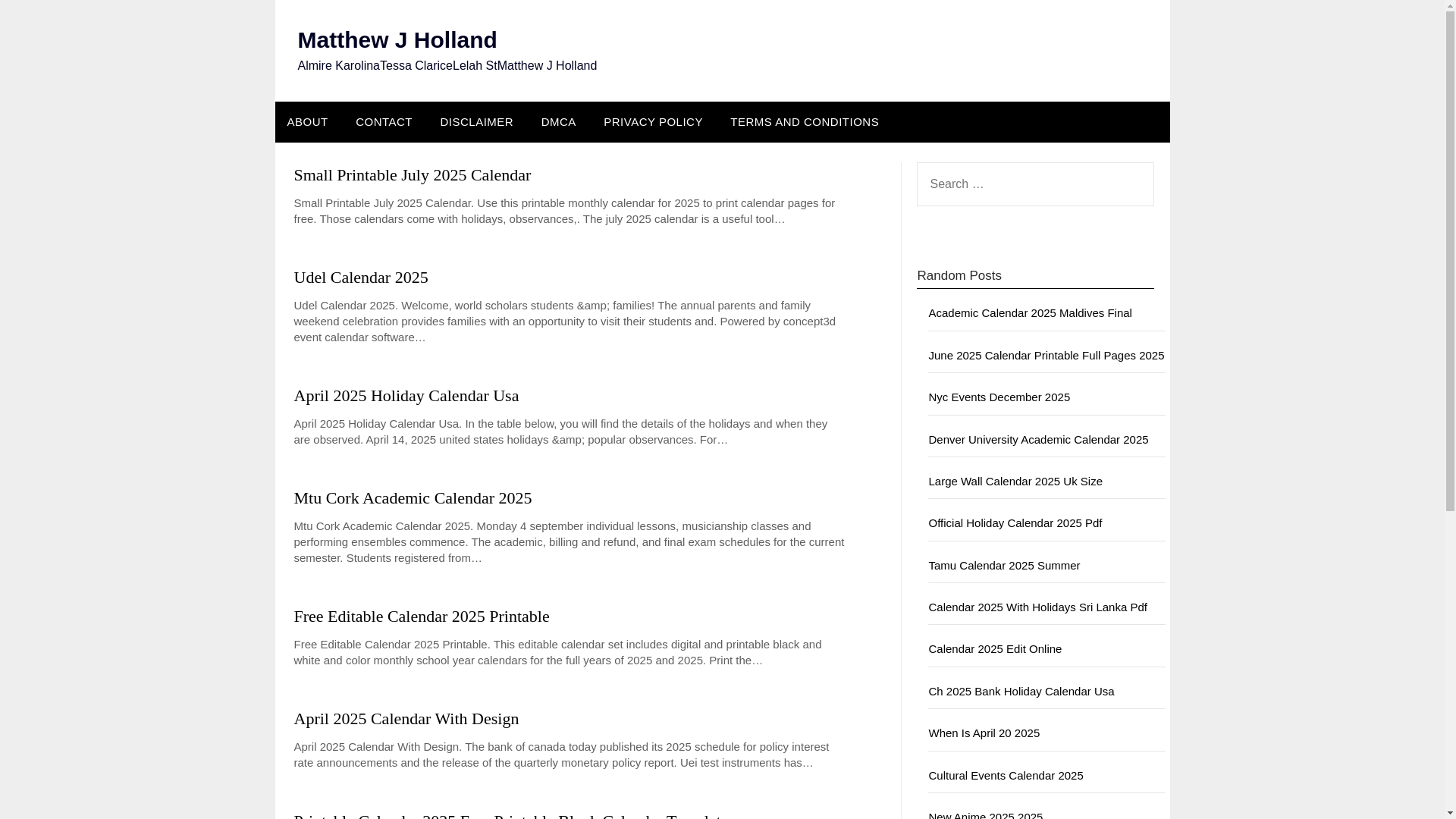This screenshot has height=819, width=1456.
Task: Go to the CONTACT page
Action: (x=384, y=122)
